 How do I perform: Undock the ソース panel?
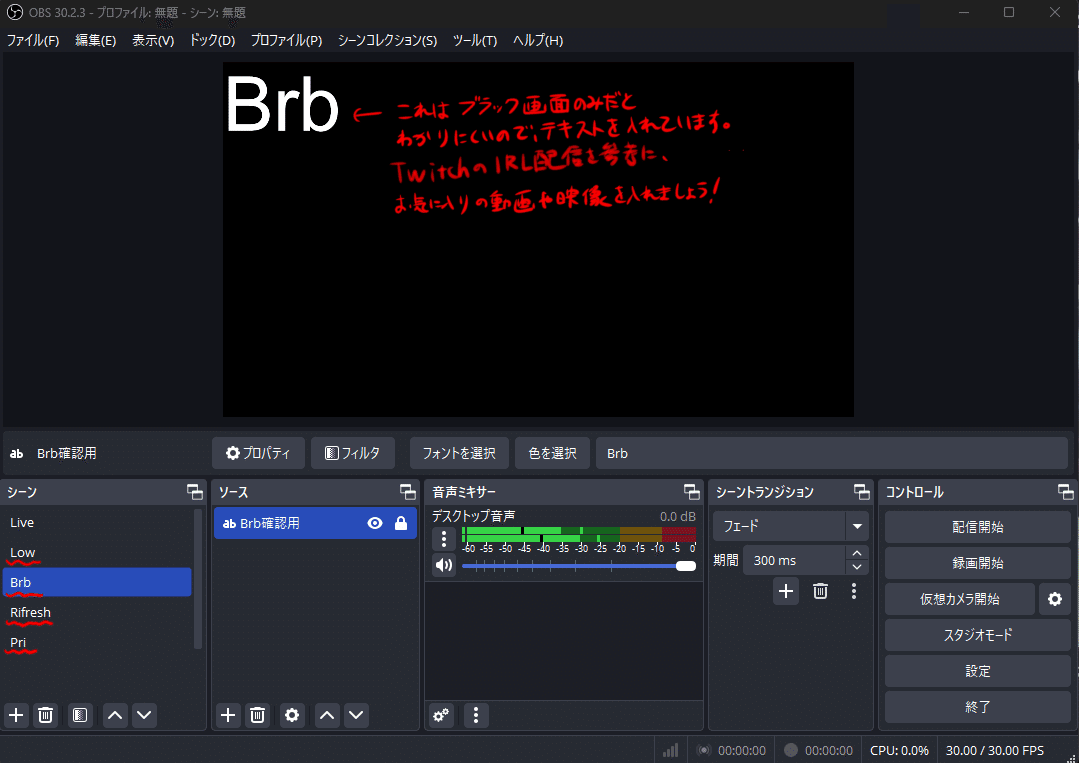click(408, 492)
